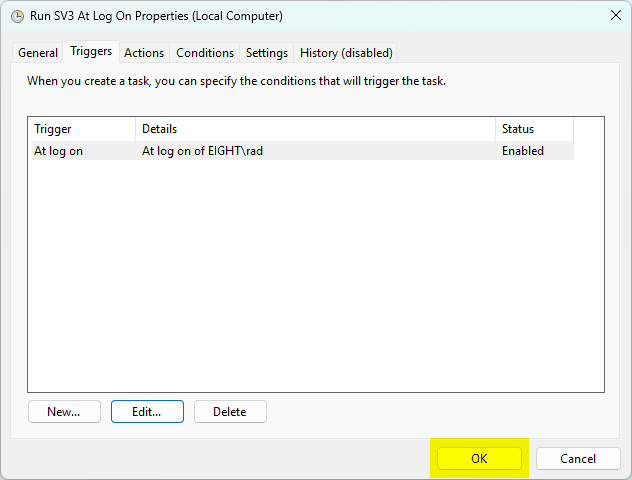Click empty space in the triggers list
The image size is (632, 480).
pyautogui.click(x=315, y=280)
